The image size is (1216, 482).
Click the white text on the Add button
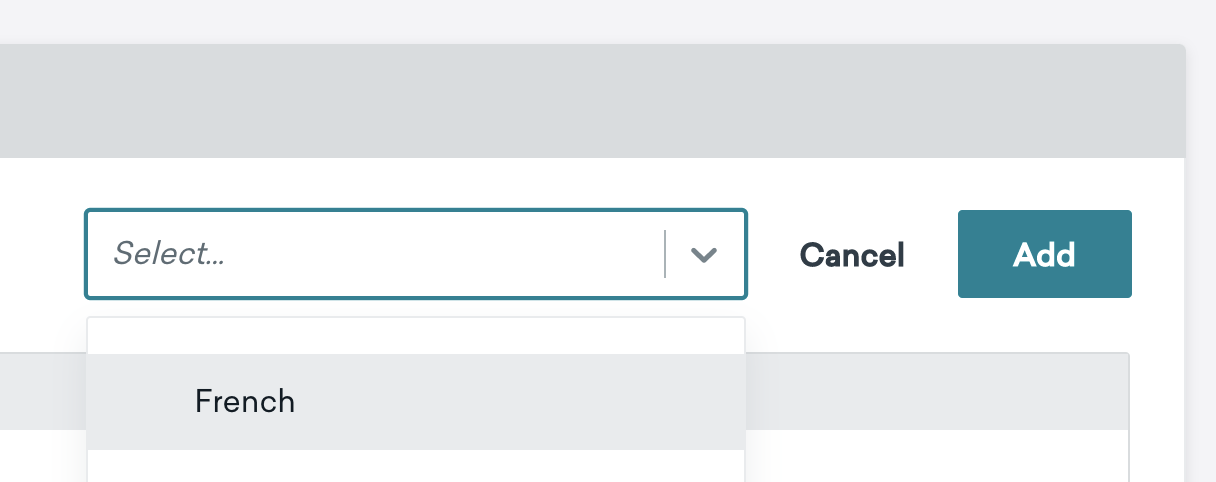1045,255
